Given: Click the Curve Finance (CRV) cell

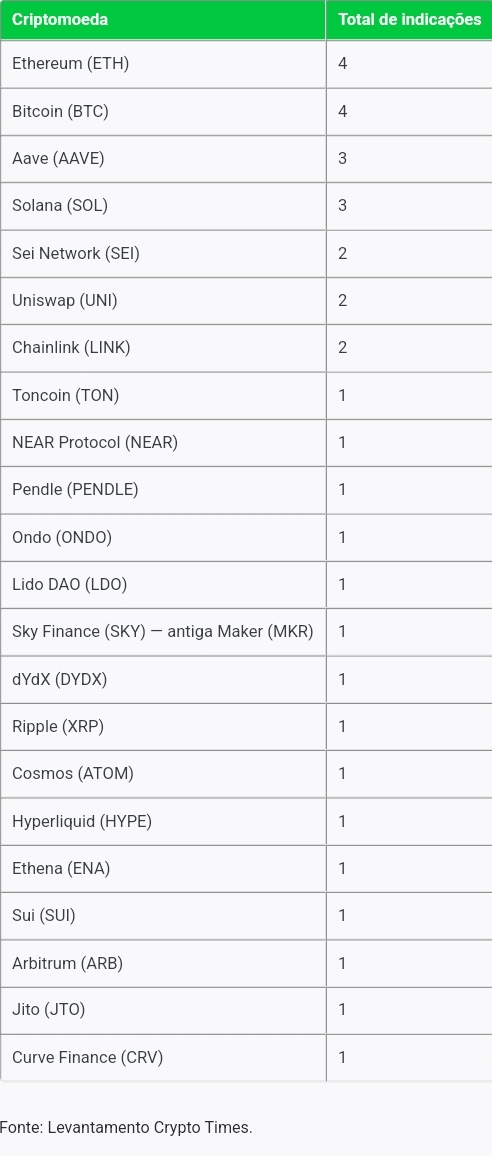Looking at the screenshot, I should (x=162, y=1057).
